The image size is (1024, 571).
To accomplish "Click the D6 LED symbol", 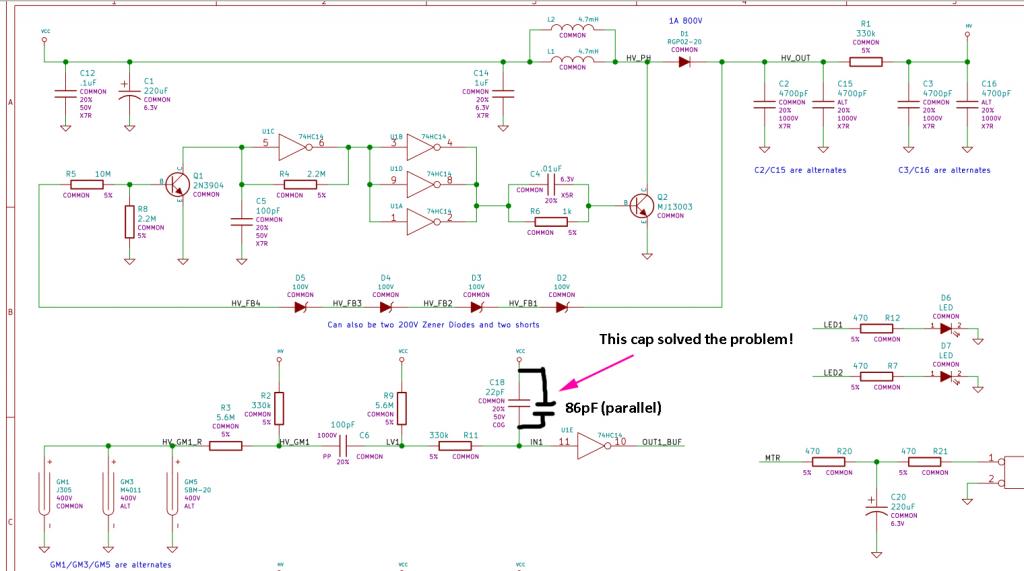I will coord(945,325).
